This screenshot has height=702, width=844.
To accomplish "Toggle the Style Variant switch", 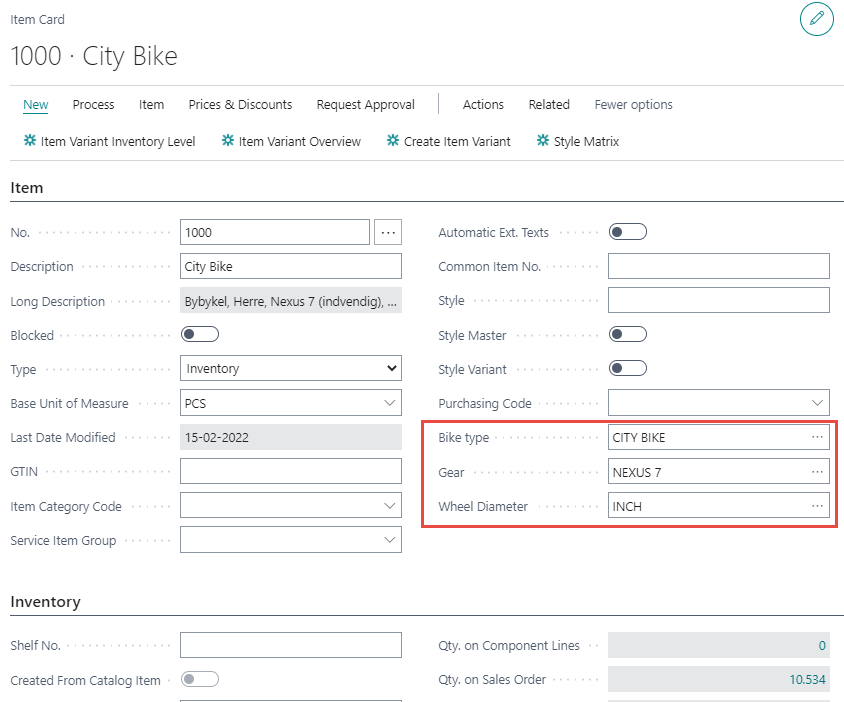I will coord(627,369).
